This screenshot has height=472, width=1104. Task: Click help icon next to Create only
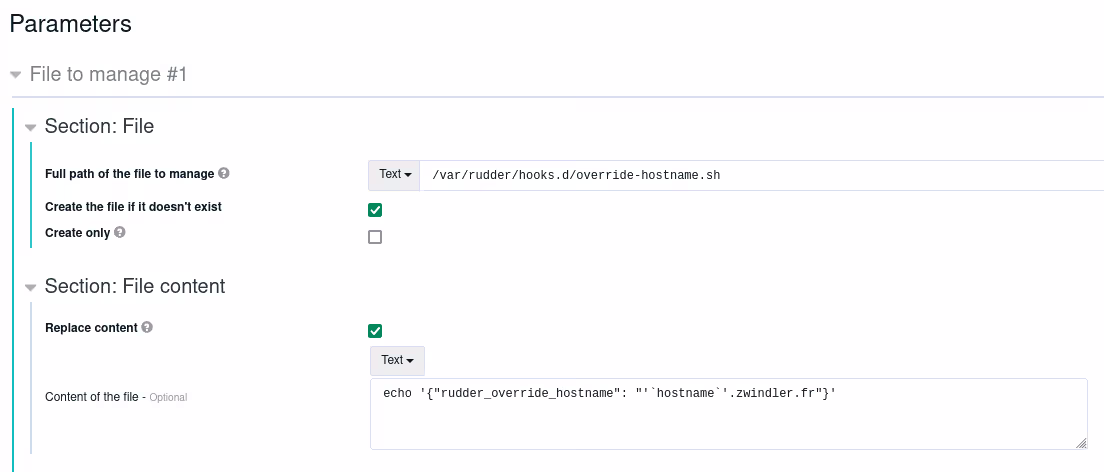120,232
